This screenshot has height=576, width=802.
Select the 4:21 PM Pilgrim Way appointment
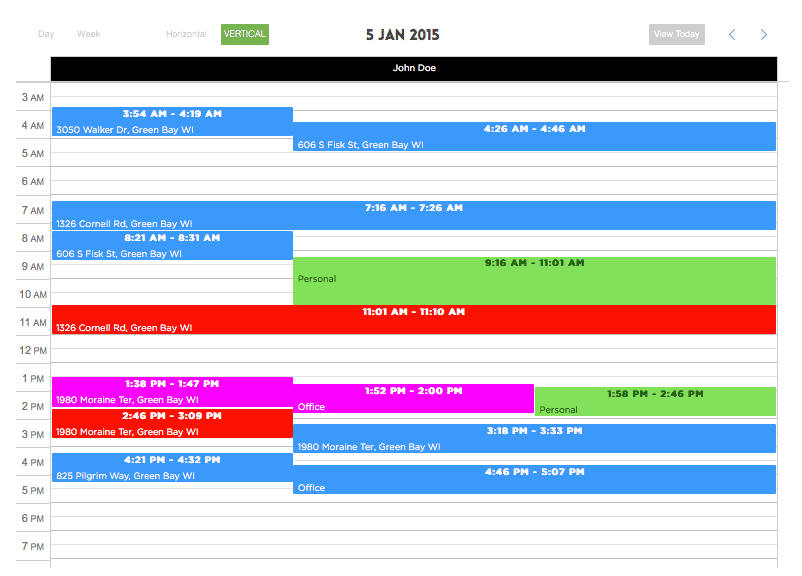point(172,467)
